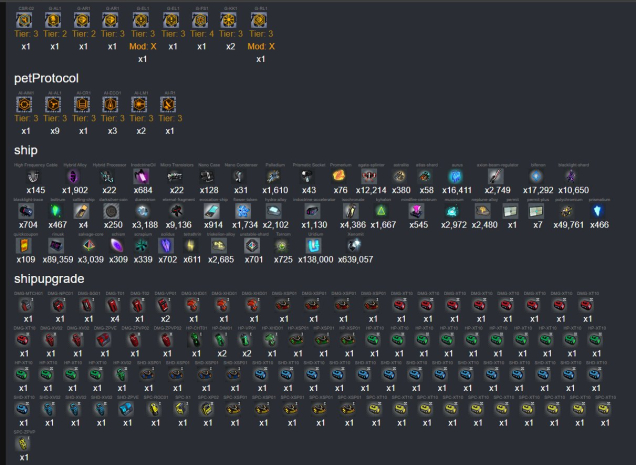Image resolution: width=636 pixels, height=465 pixels.
Task: Select the ship item showing x639,057
Action: pos(356,245)
